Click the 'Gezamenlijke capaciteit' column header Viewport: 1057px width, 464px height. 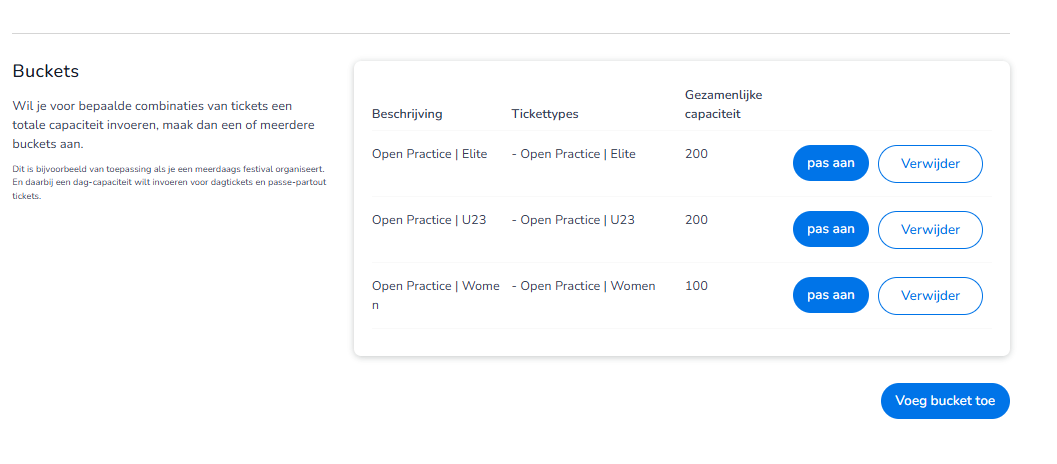tap(724, 104)
